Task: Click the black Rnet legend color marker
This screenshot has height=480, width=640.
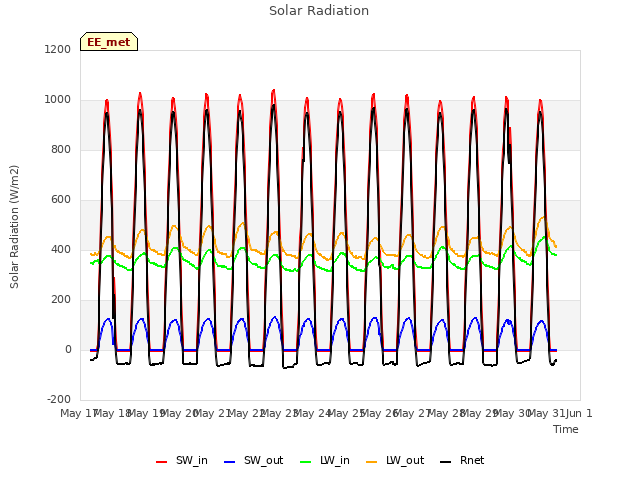Action: click(x=446, y=462)
